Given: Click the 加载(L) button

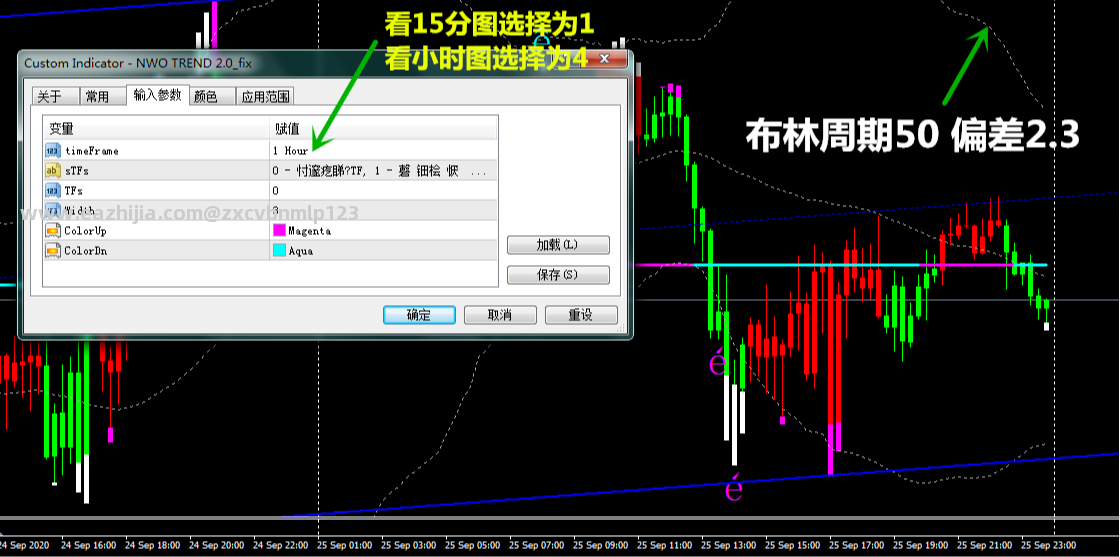Looking at the screenshot, I should pos(558,245).
